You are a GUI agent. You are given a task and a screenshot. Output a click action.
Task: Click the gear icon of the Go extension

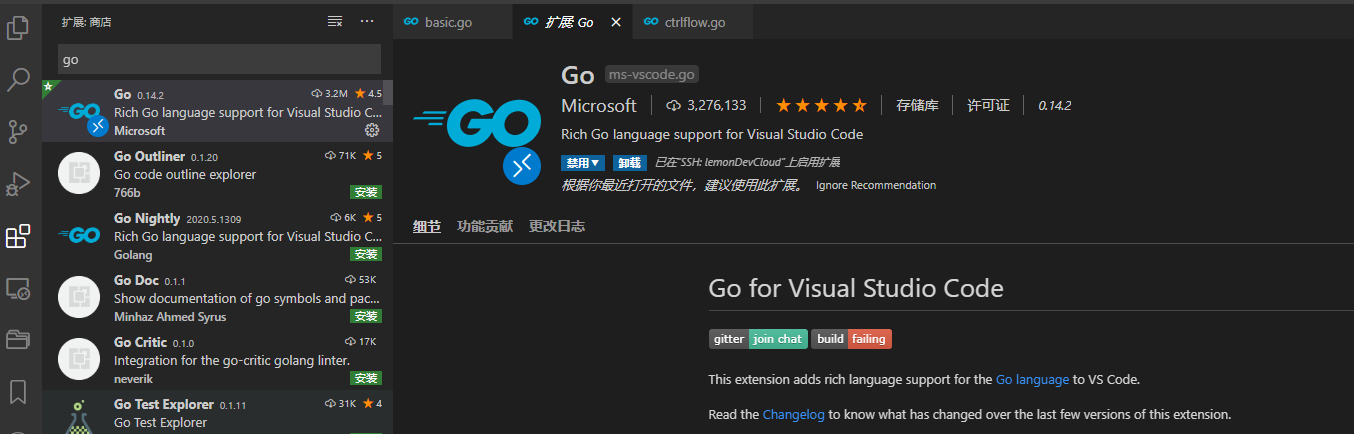coord(372,130)
